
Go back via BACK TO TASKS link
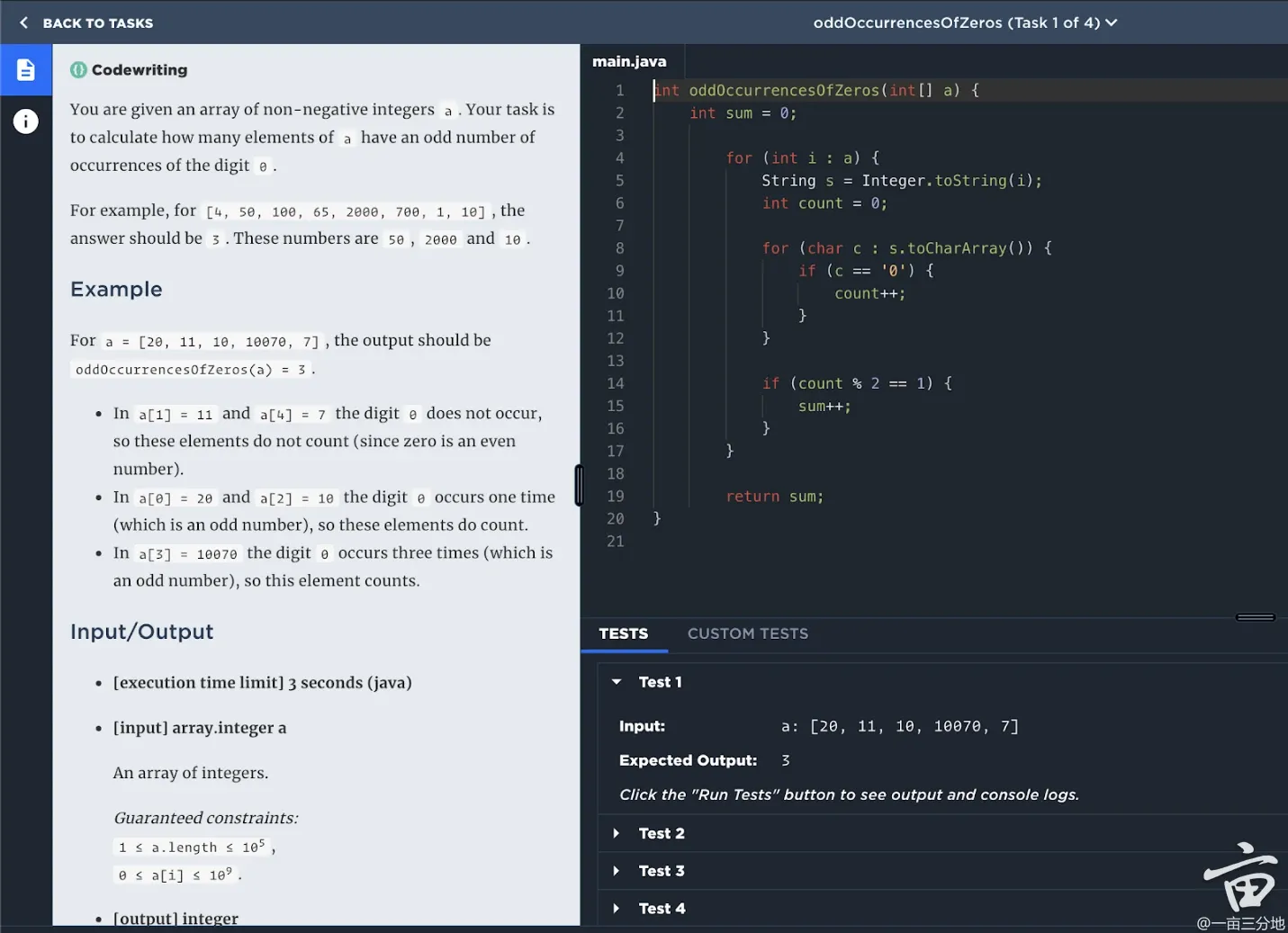[x=98, y=23]
